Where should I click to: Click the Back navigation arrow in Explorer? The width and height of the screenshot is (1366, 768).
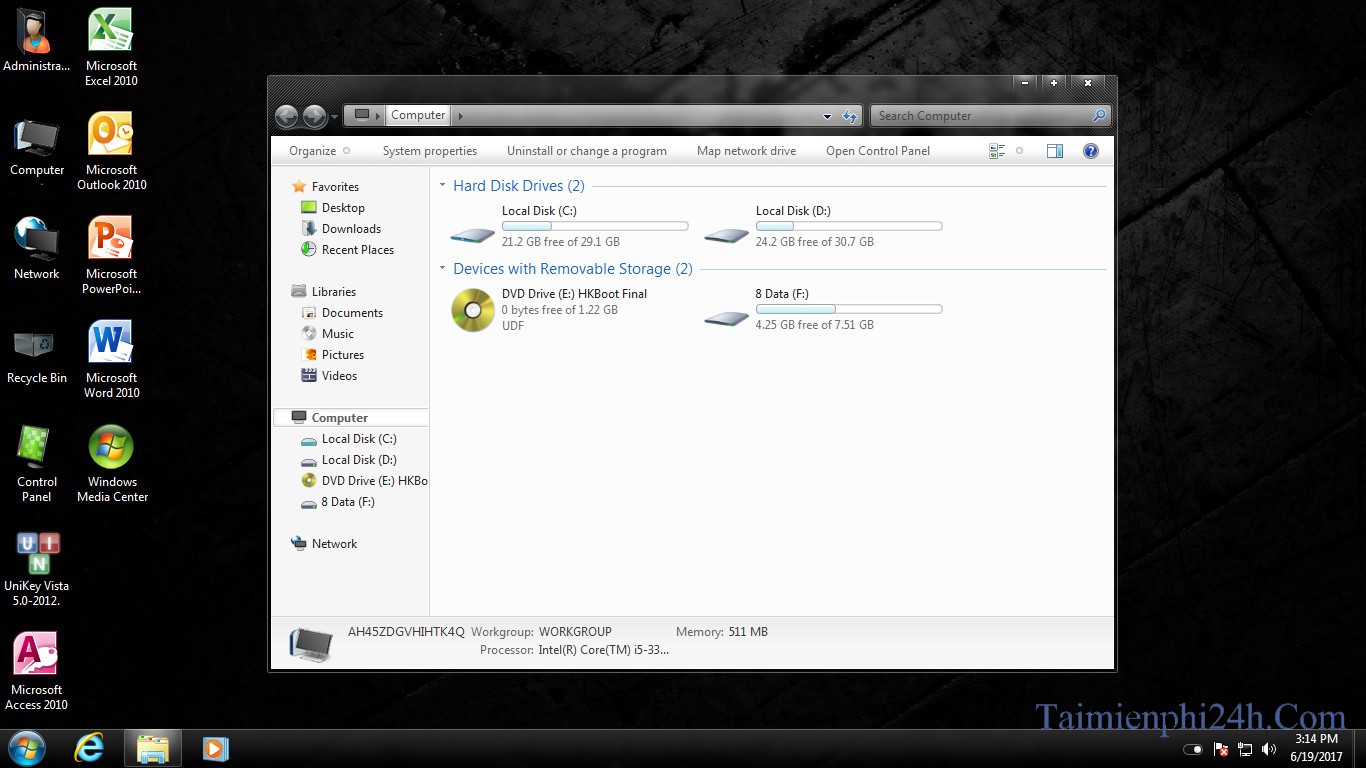point(286,116)
